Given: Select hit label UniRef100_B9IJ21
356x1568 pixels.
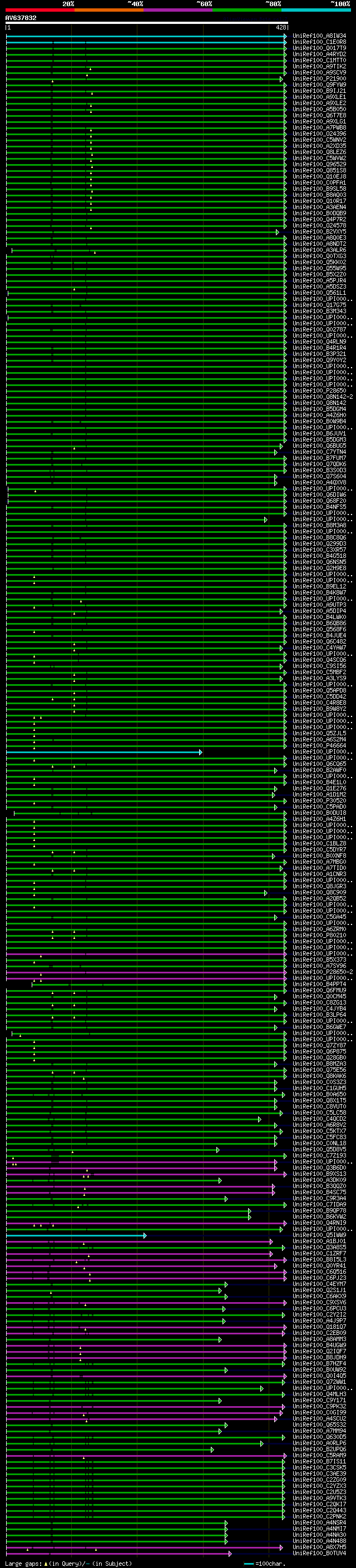Looking at the screenshot, I should (319, 91).
